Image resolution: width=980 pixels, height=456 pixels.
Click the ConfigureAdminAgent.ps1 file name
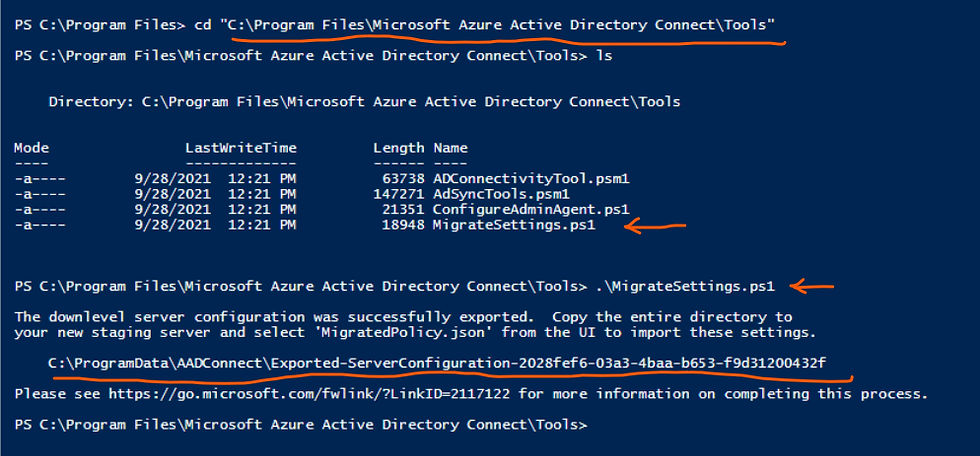[531, 209]
